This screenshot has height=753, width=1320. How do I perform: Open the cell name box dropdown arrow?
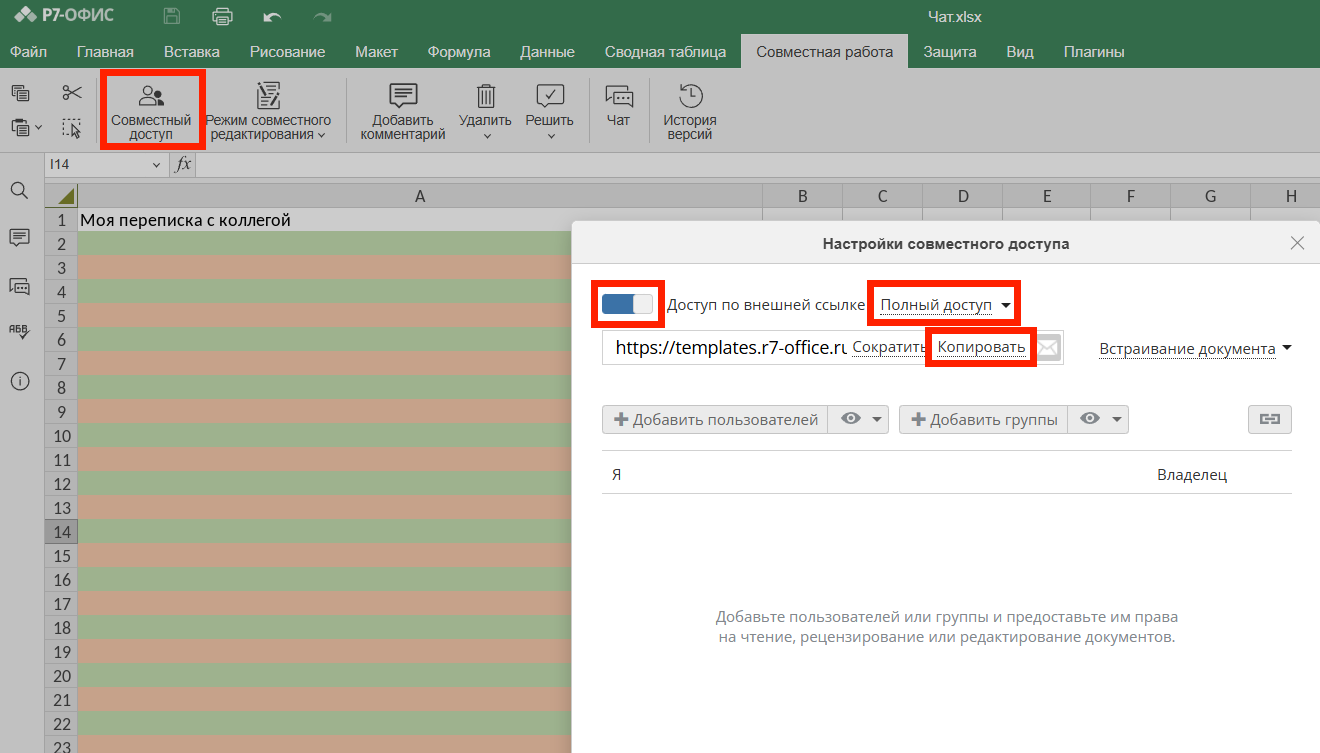(x=156, y=164)
